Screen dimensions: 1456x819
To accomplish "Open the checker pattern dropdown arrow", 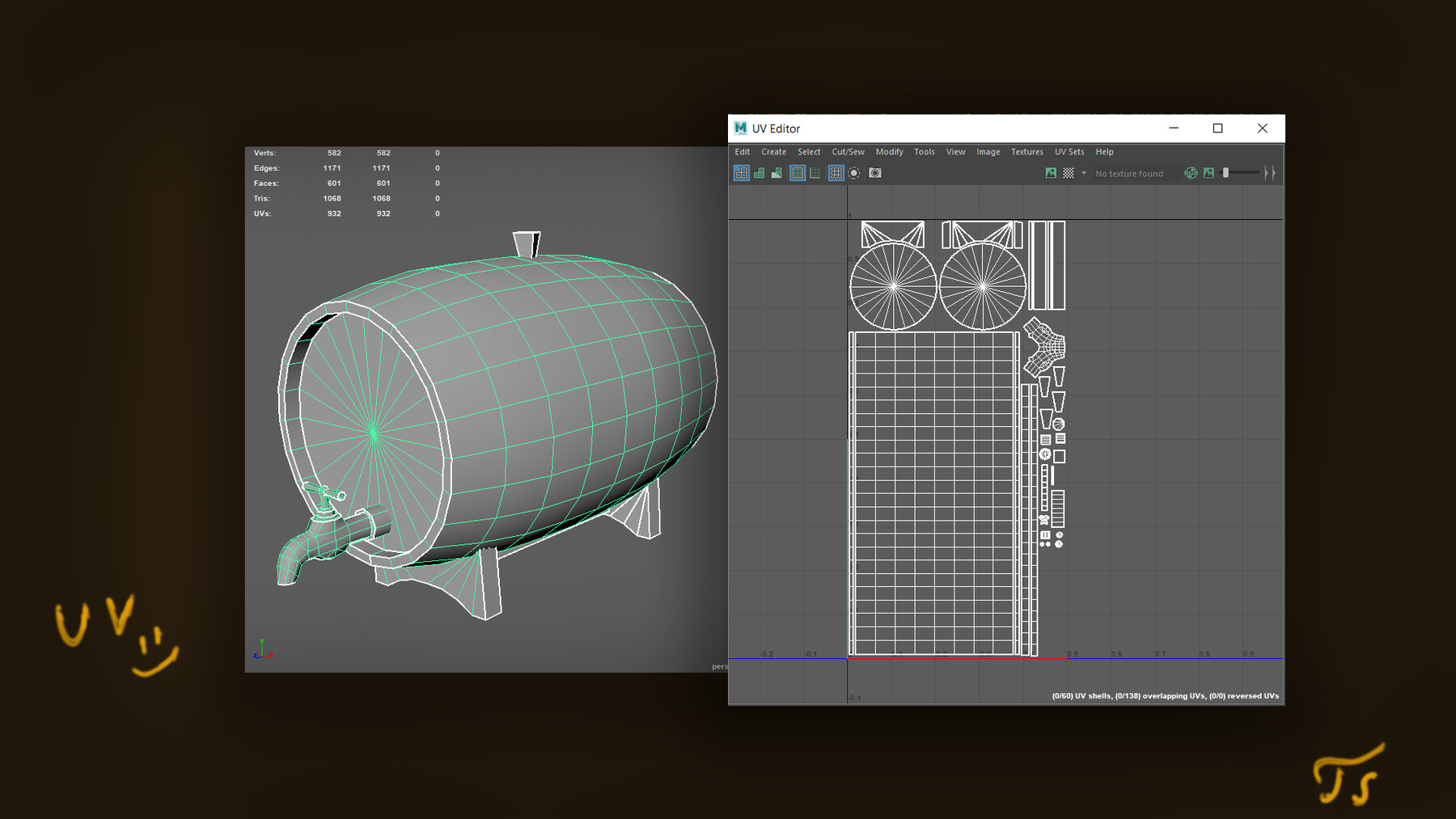I will click(1083, 173).
